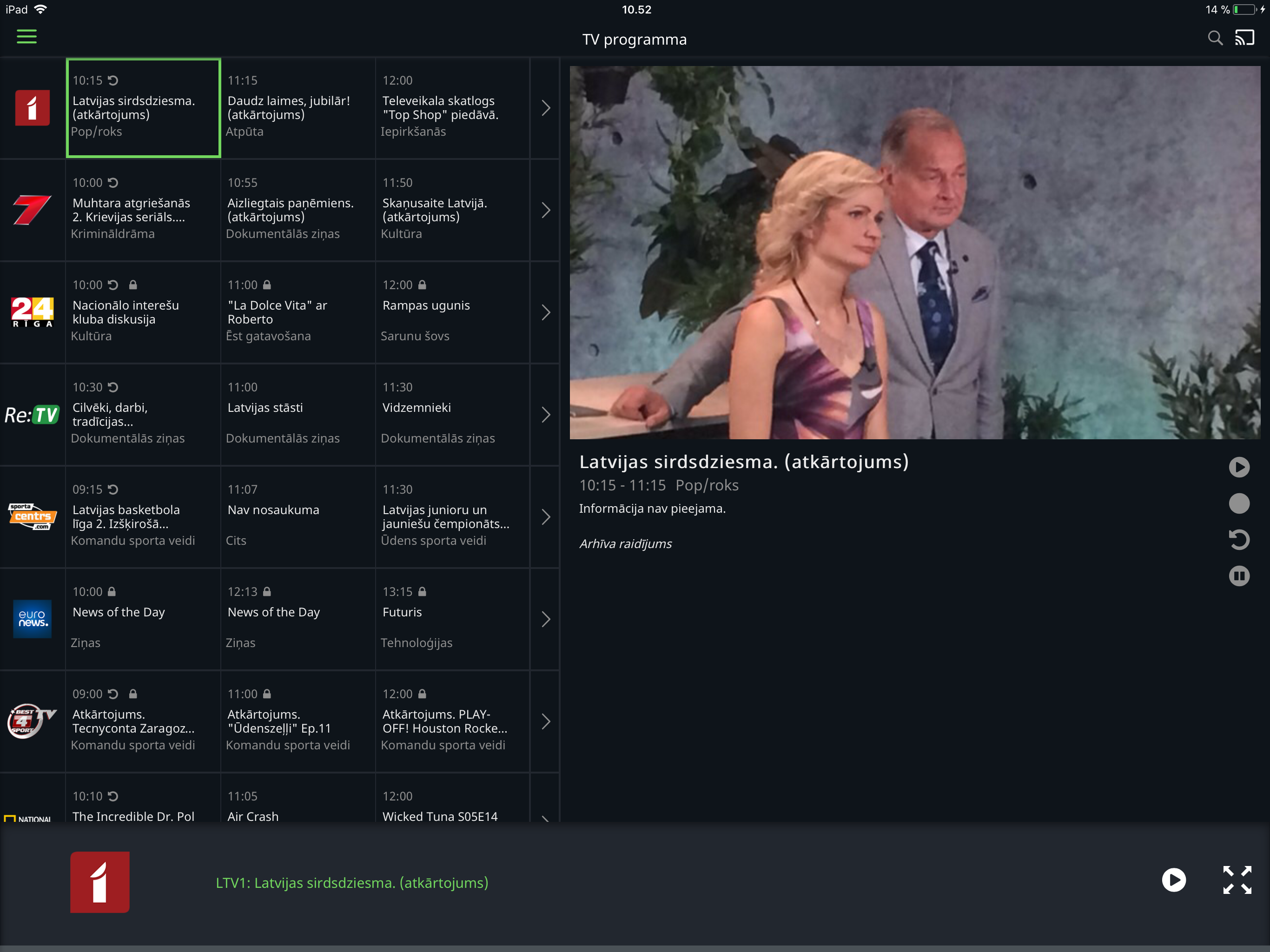Select the LTV1 channel logo
Screen dimensions: 1270x952
pos(32,108)
